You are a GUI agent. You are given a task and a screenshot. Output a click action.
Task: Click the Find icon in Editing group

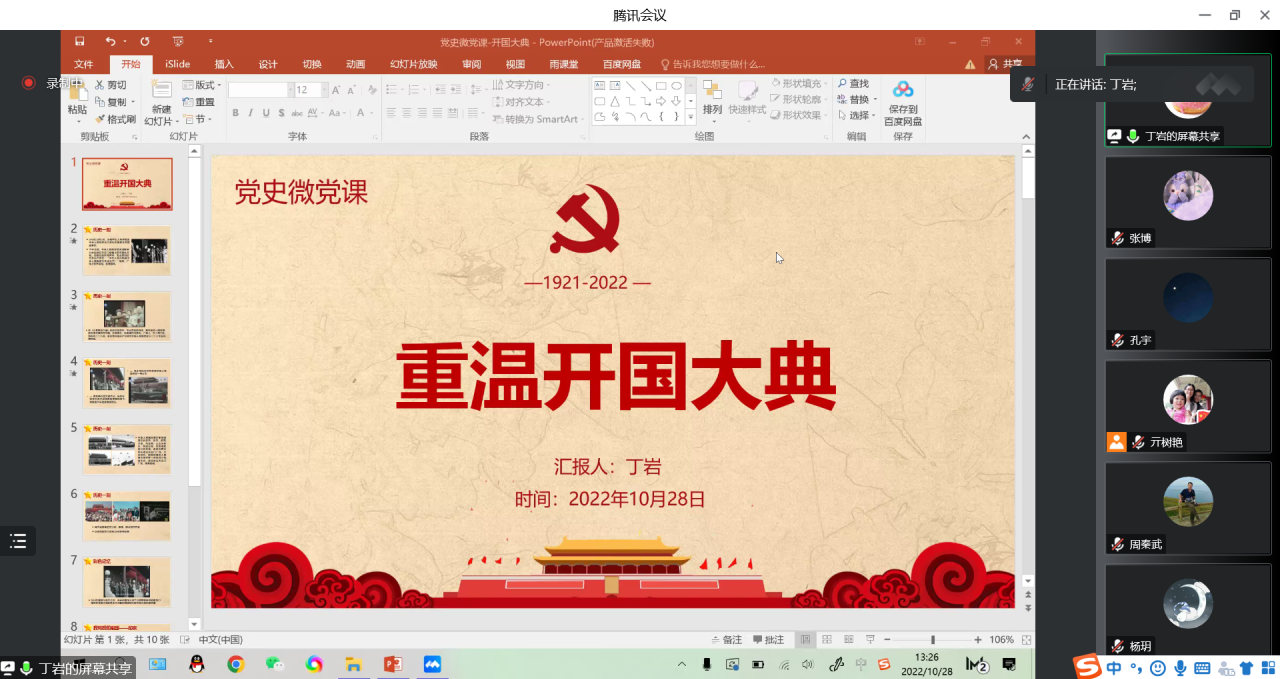pos(853,84)
